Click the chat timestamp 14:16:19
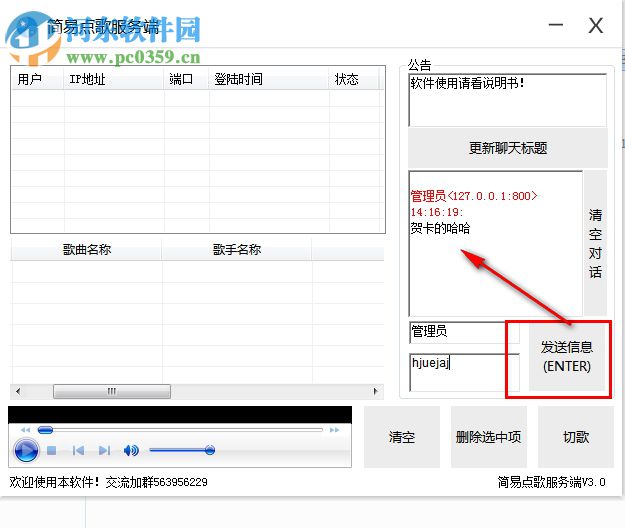The height and width of the screenshot is (528, 625). 436,212
